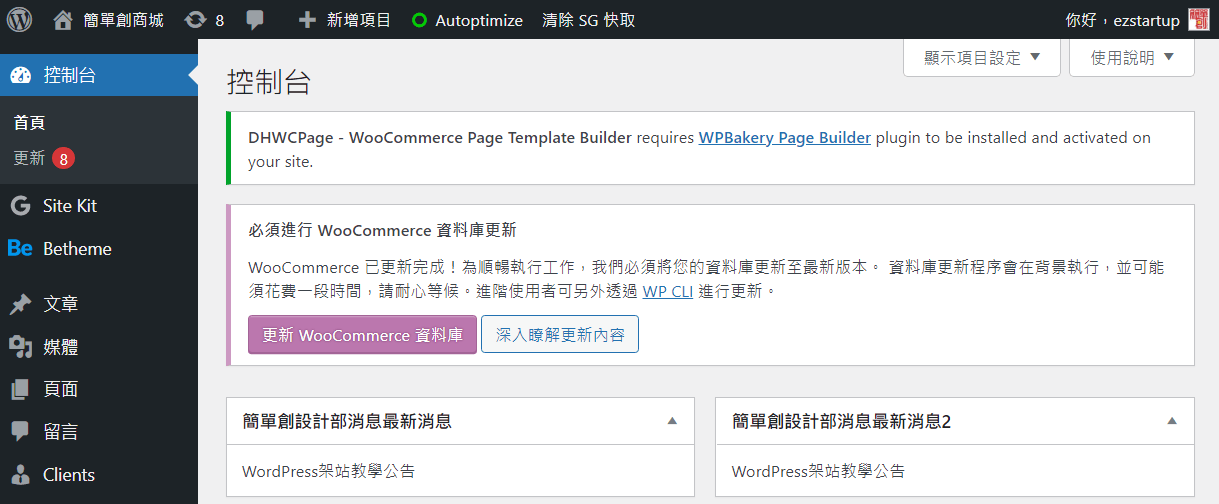
Task: Collapse the 簡單創設計部消息最新消息 widget
Action: [x=672, y=421]
